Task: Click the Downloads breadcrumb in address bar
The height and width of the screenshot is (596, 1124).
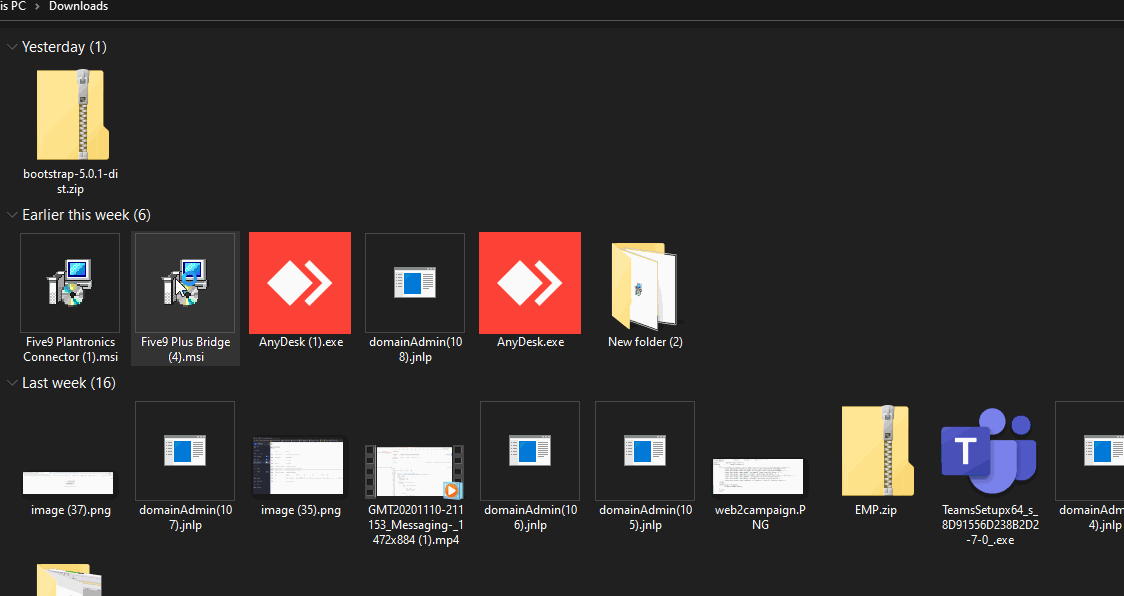Action: [x=78, y=6]
